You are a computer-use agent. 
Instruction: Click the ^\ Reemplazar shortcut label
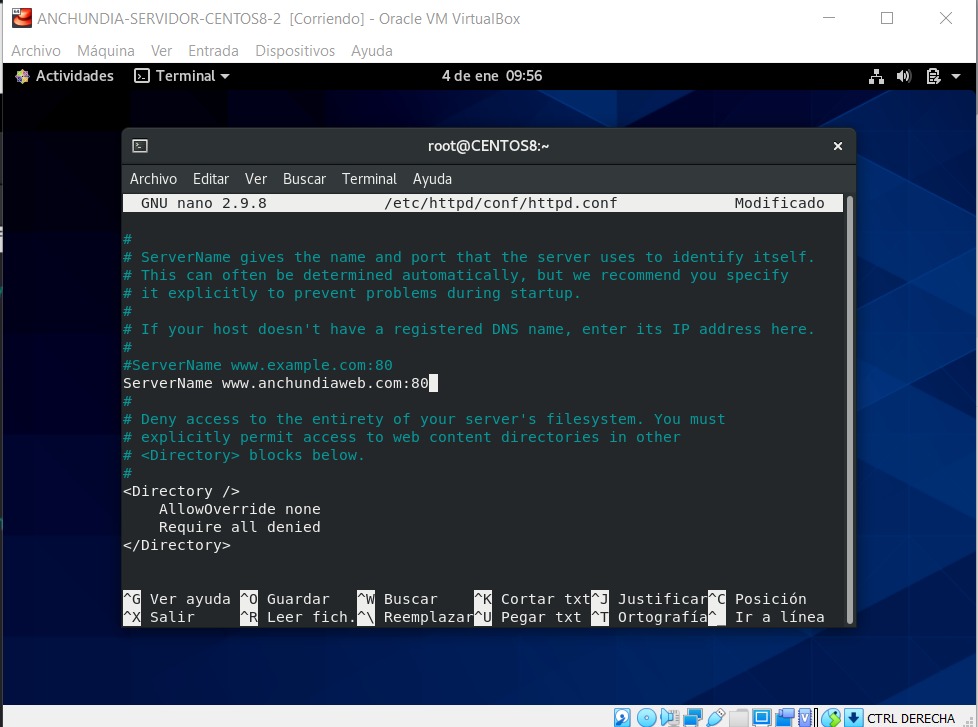(x=415, y=617)
